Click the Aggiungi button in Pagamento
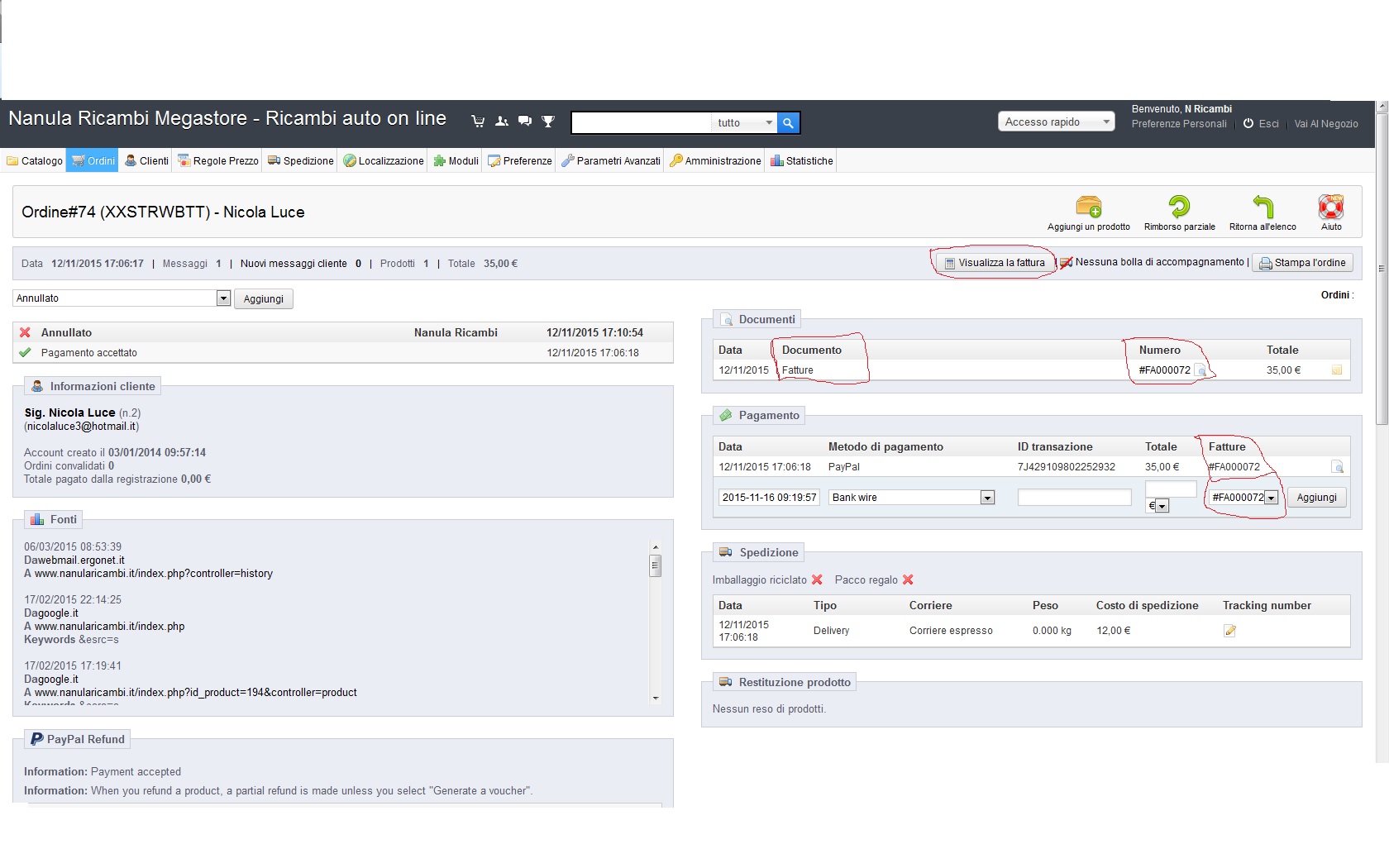Viewport: 1389px width, 868px height. coord(1316,498)
